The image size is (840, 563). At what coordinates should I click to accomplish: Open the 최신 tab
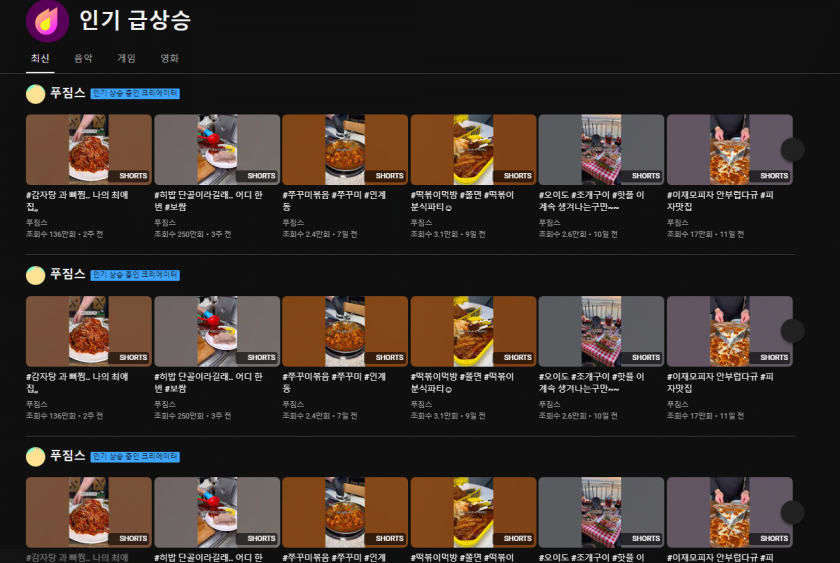pyautogui.click(x=40, y=58)
